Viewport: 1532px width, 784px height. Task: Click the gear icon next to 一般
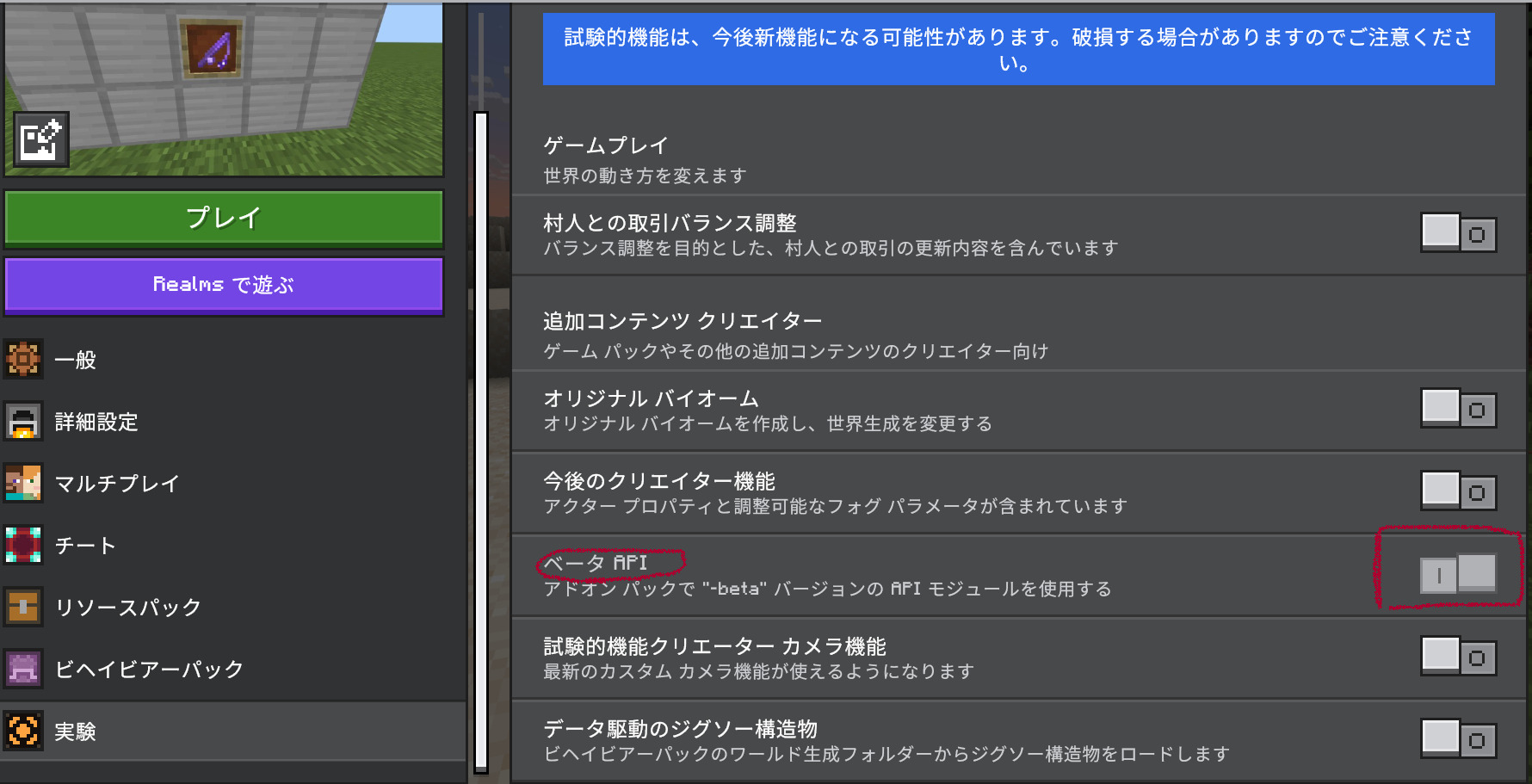pyautogui.click(x=23, y=360)
